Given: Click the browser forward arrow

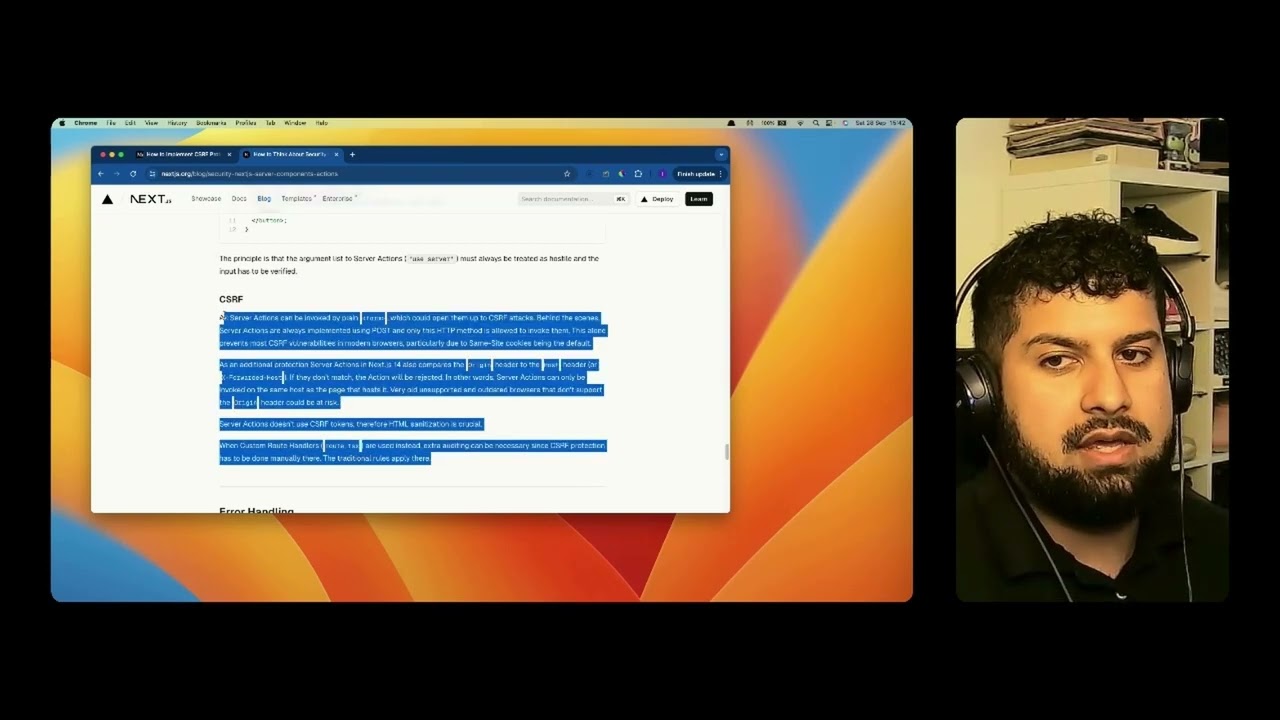Looking at the screenshot, I should [116, 174].
